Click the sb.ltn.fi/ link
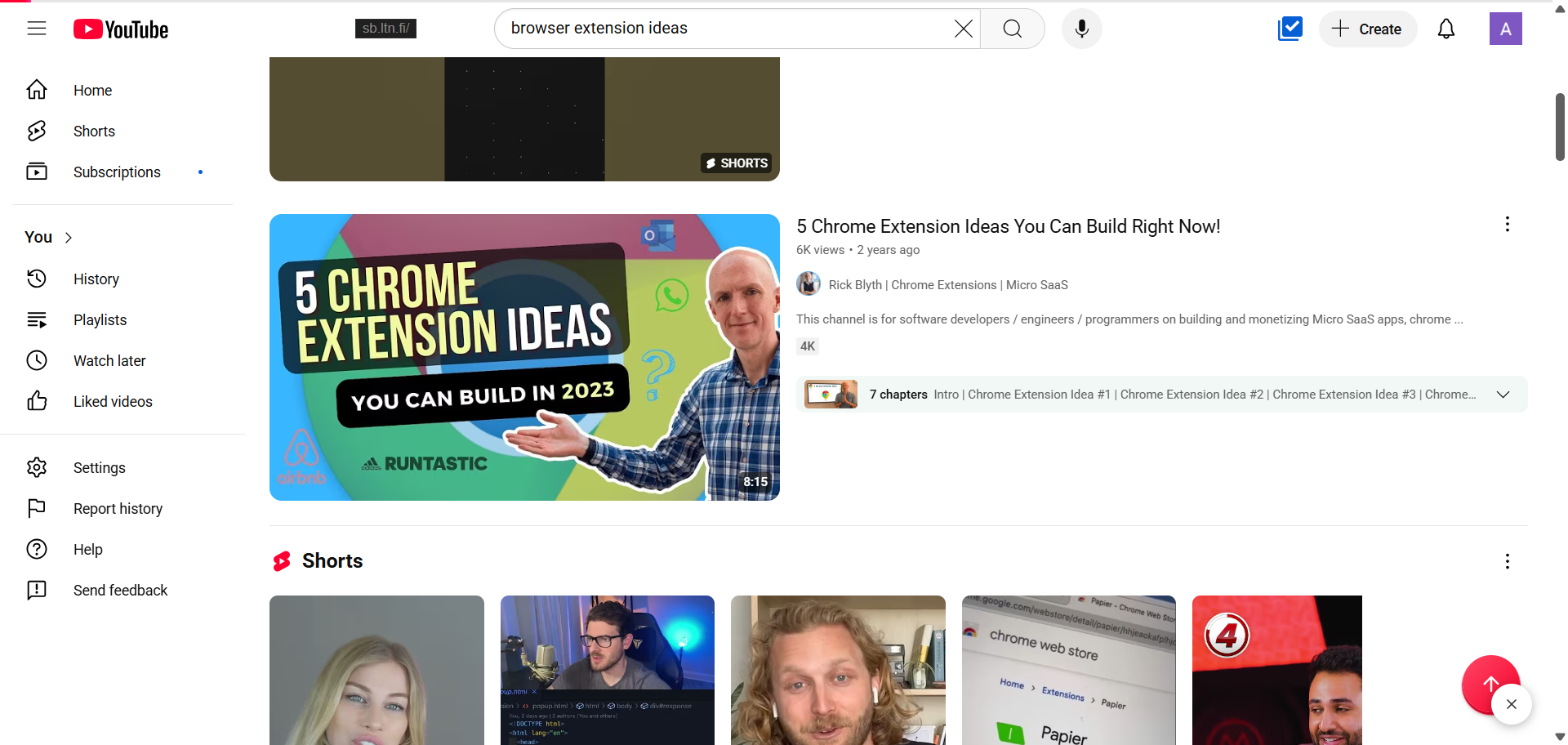 [x=385, y=29]
